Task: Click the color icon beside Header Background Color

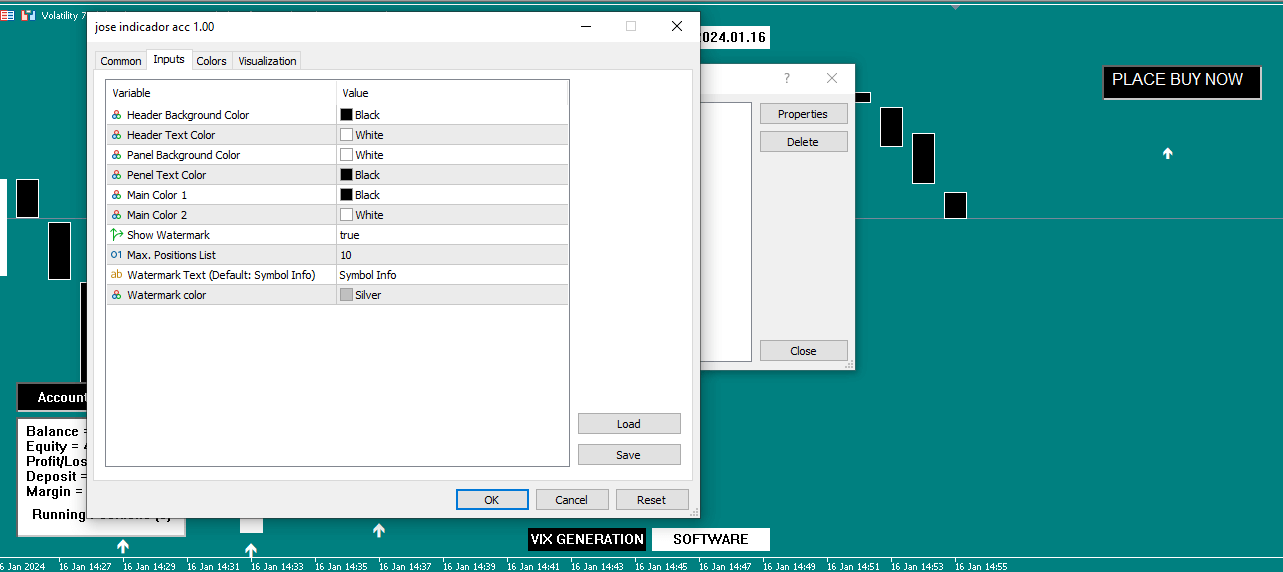Action: pos(117,115)
